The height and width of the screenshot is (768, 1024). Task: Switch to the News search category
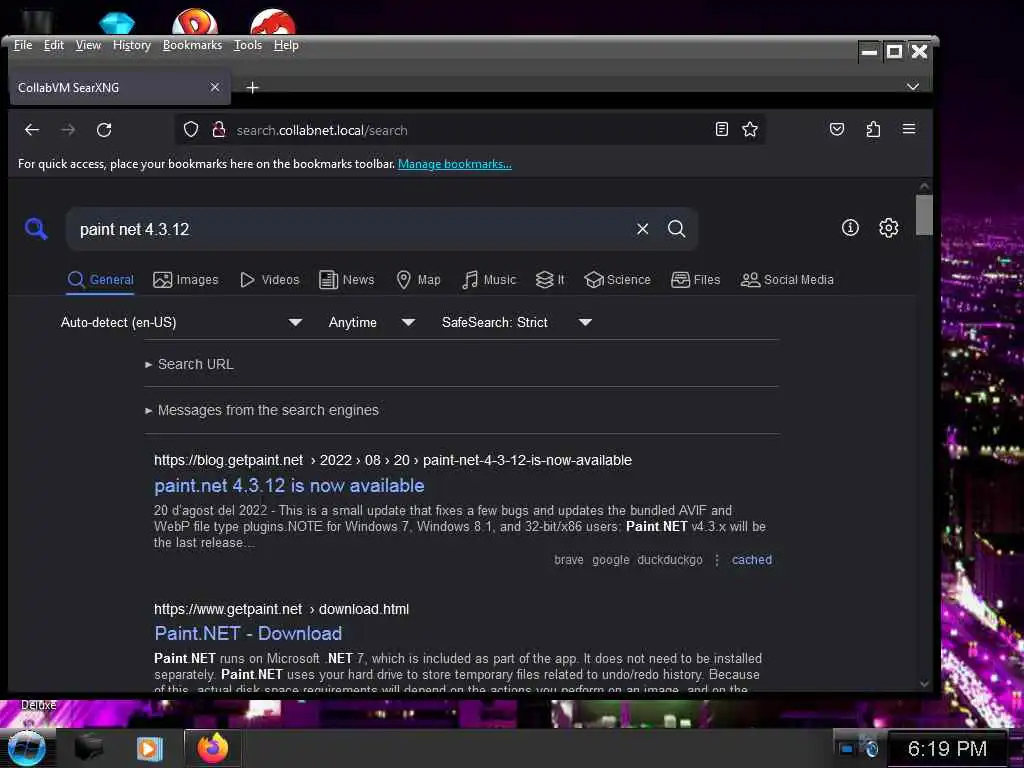[347, 280]
